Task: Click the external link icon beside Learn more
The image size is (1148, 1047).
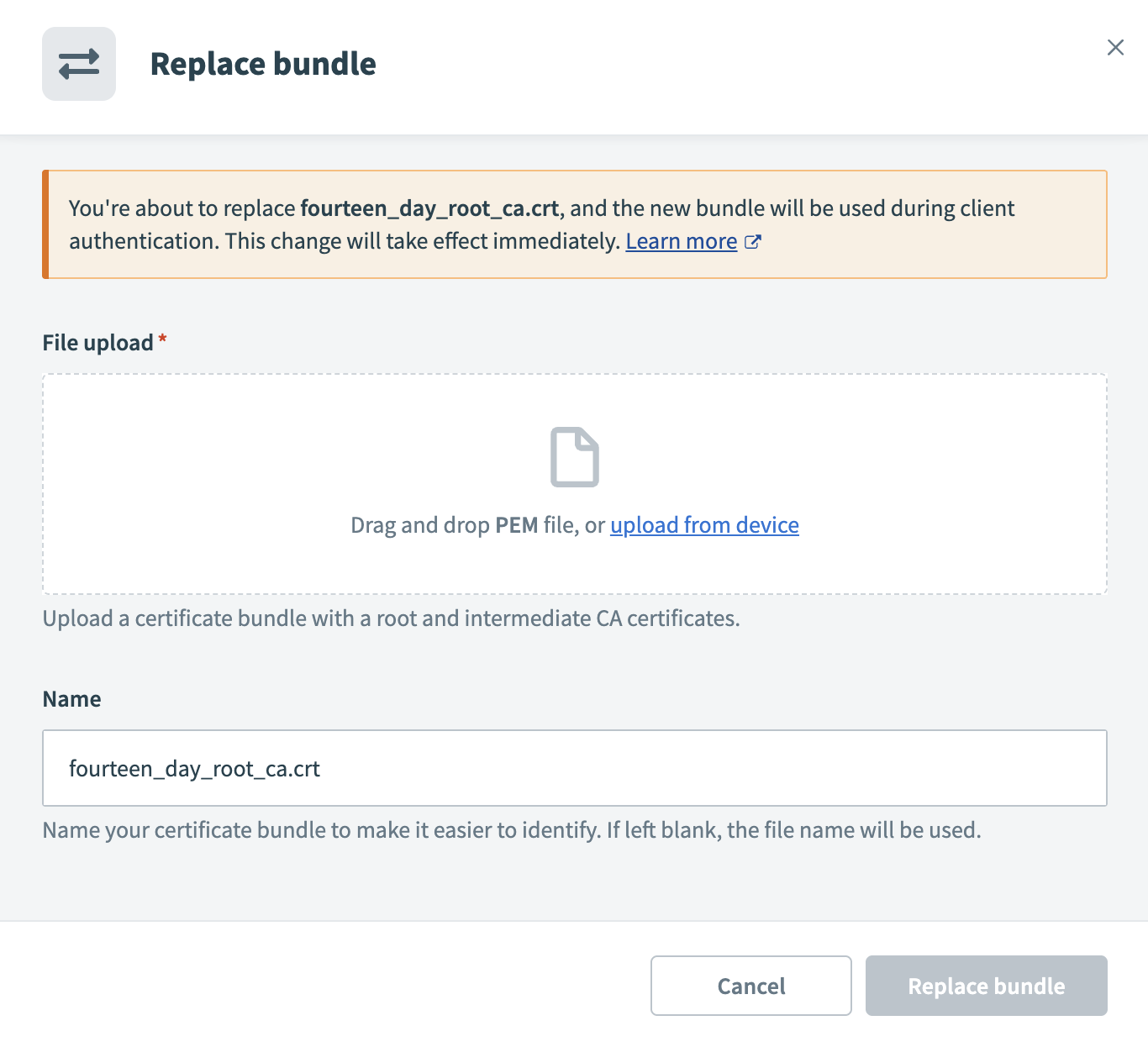Action: coord(754,241)
